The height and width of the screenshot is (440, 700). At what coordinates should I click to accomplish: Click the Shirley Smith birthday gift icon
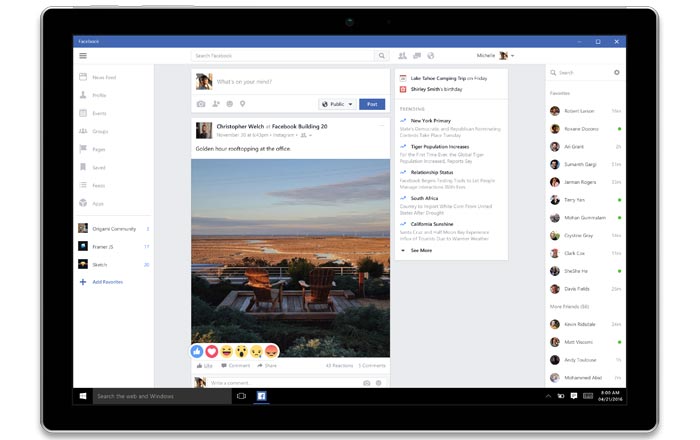[403, 89]
